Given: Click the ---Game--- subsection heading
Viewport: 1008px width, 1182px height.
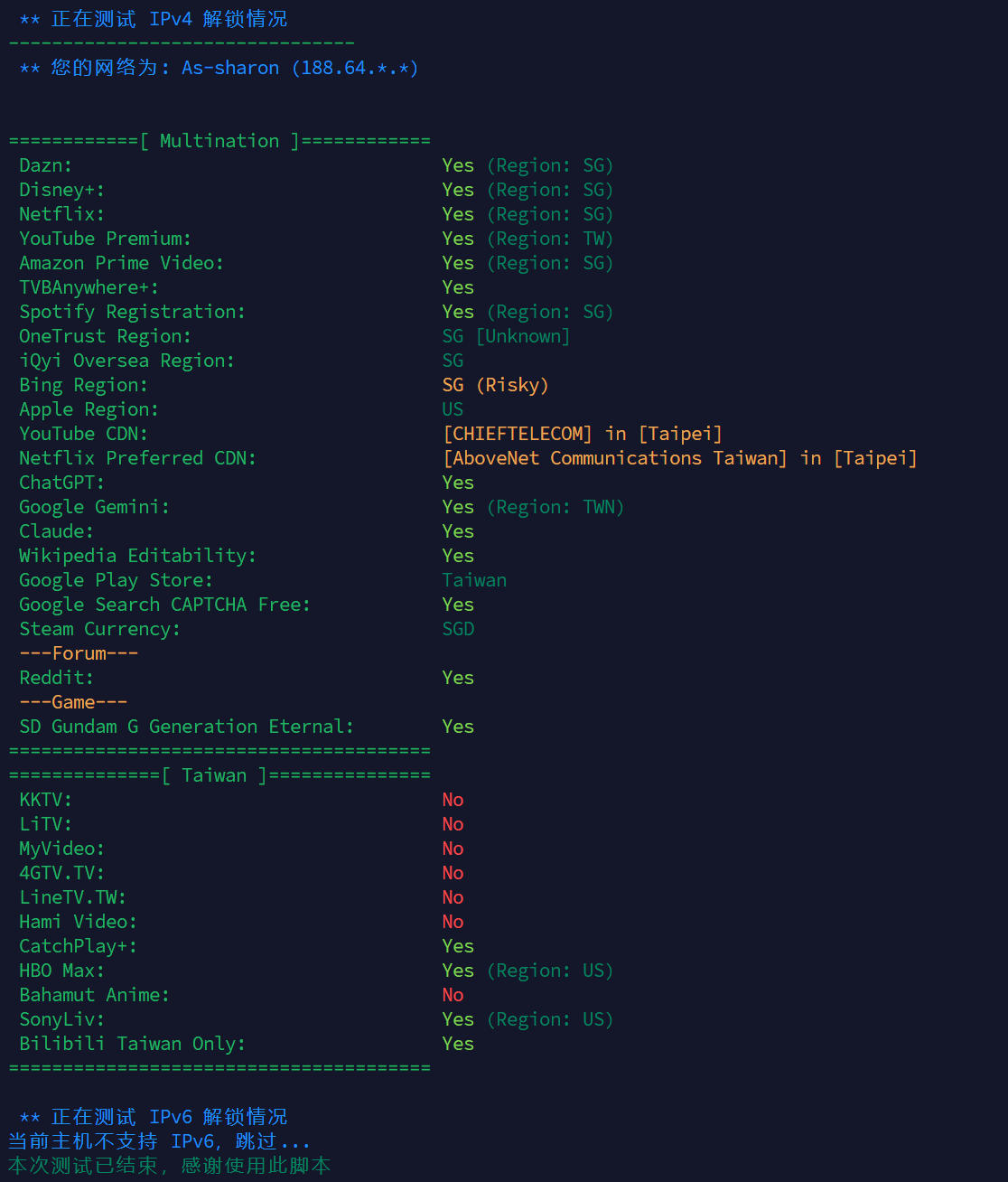Looking at the screenshot, I should [x=73, y=702].
